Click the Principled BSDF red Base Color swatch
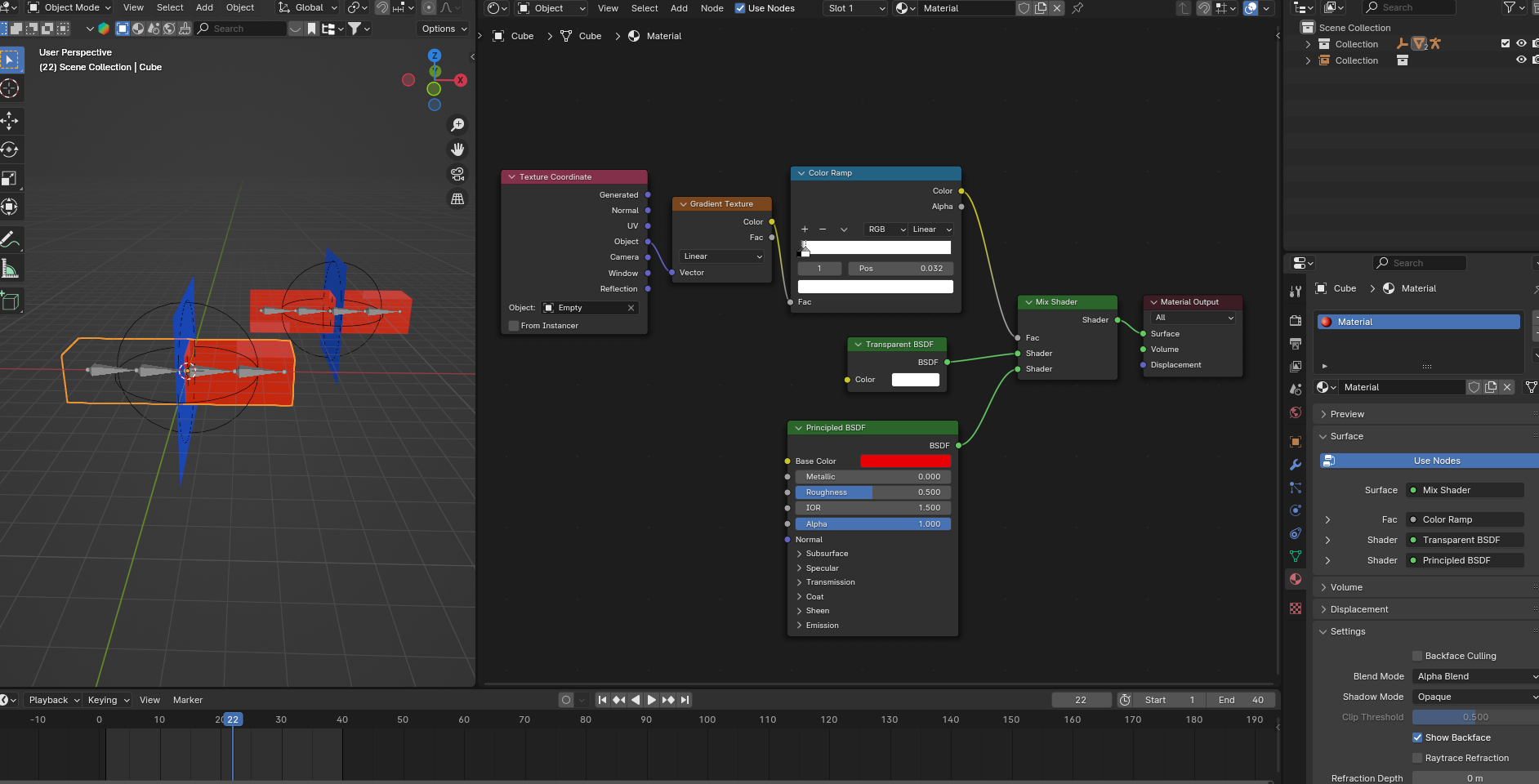The width and height of the screenshot is (1539, 784). pyautogui.click(x=905, y=461)
